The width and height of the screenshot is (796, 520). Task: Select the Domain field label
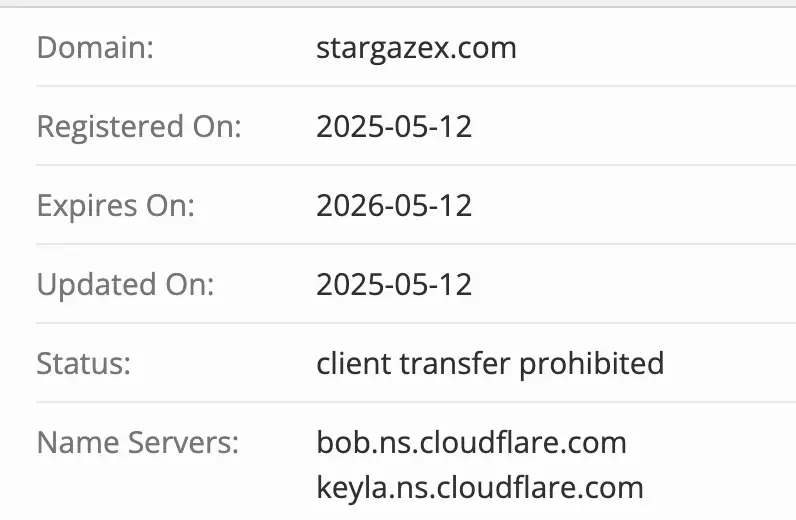tap(95, 48)
